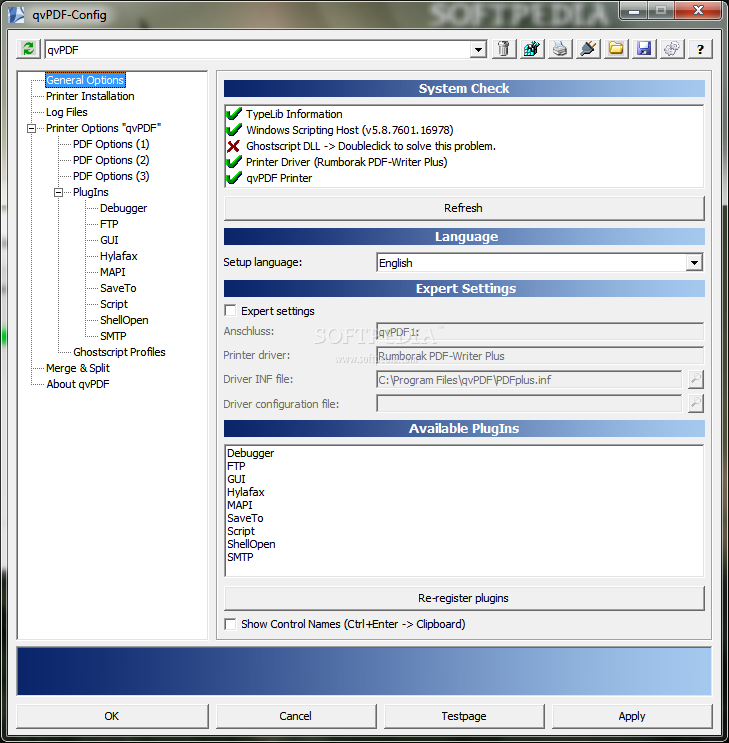Select Debugger in Available PlugIns list
The width and height of the screenshot is (729, 743).
coord(250,453)
